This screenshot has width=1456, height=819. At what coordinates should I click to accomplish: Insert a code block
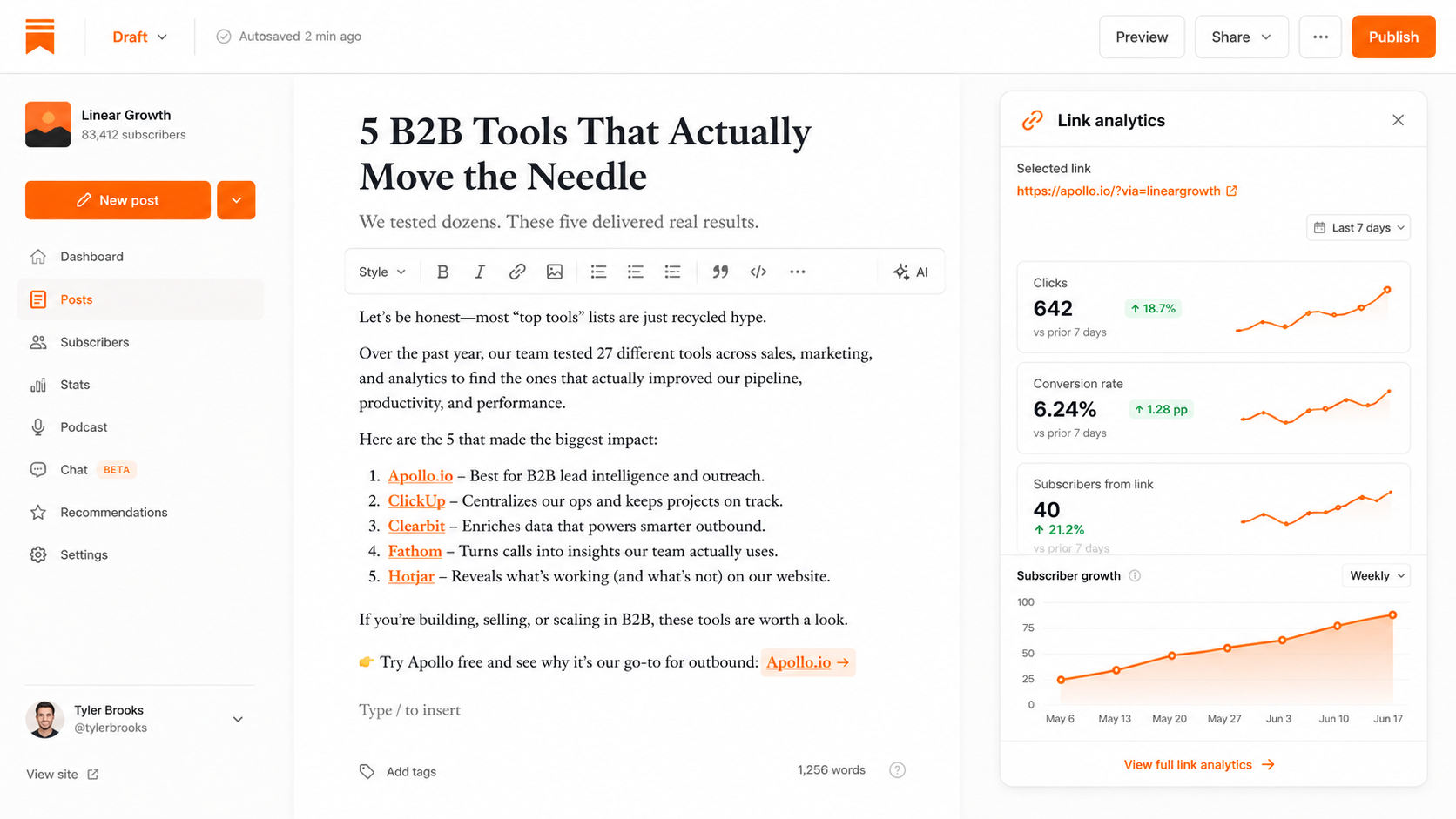758,272
